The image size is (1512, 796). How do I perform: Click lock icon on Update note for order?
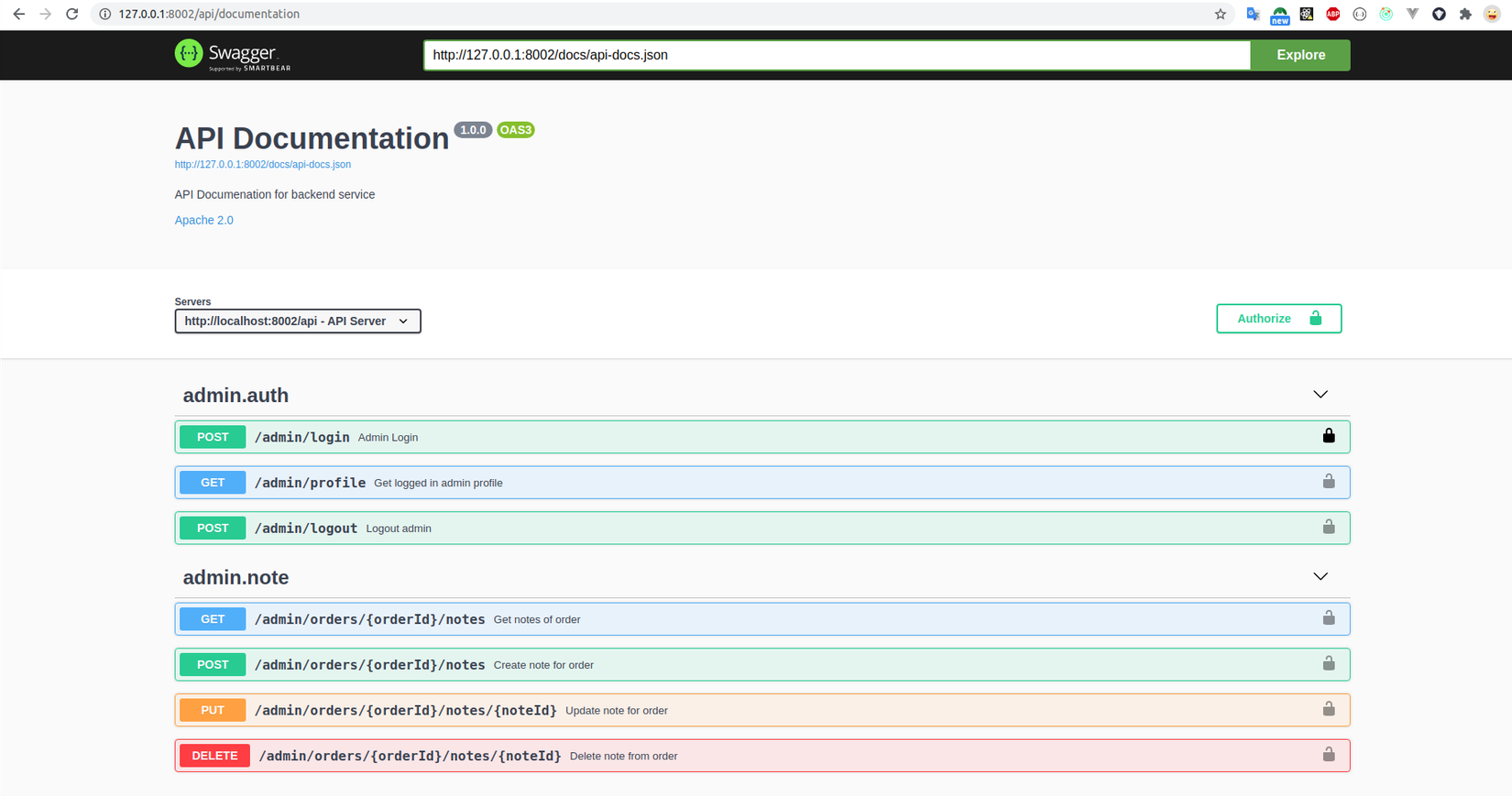click(1329, 710)
